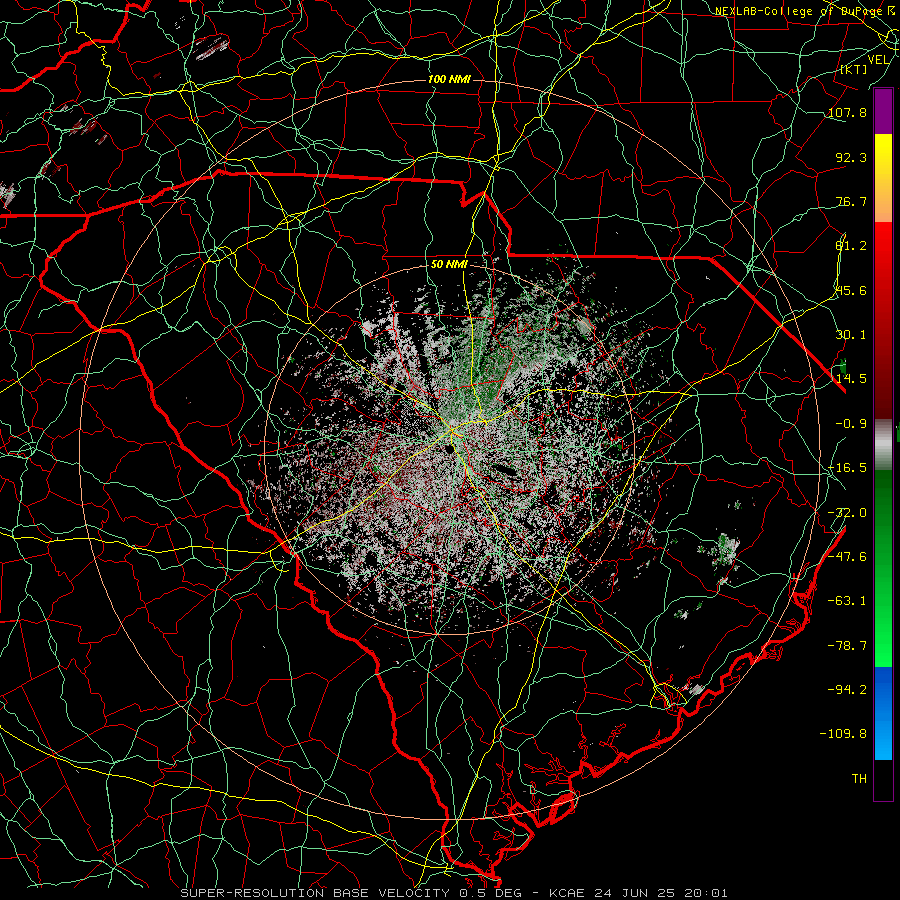Click the -109.8 value on velocity scale
Screen dimensions: 900x900
tap(843, 734)
